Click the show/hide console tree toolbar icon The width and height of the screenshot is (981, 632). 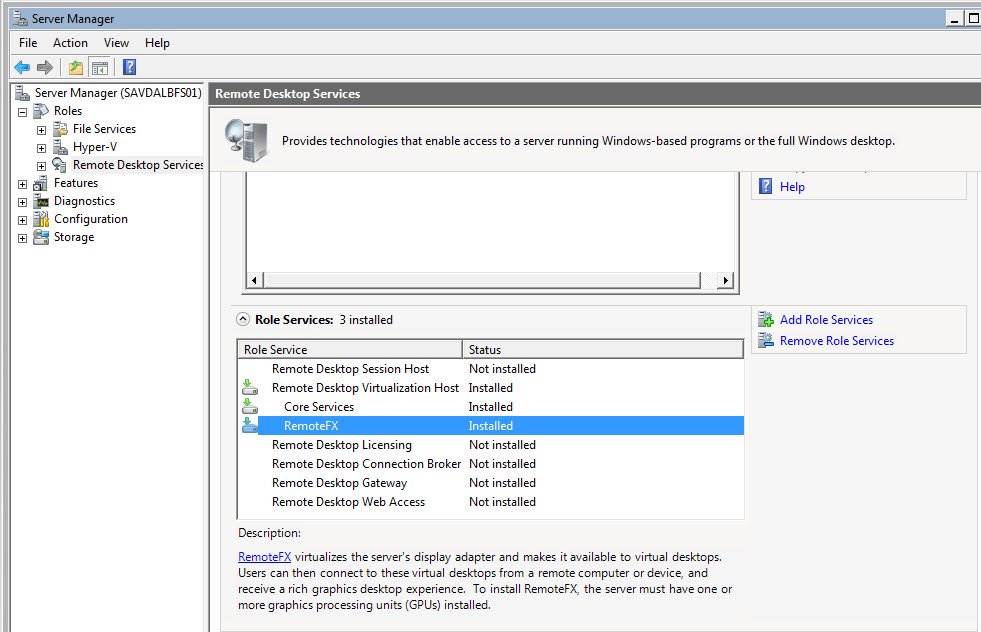(x=99, y=67)
